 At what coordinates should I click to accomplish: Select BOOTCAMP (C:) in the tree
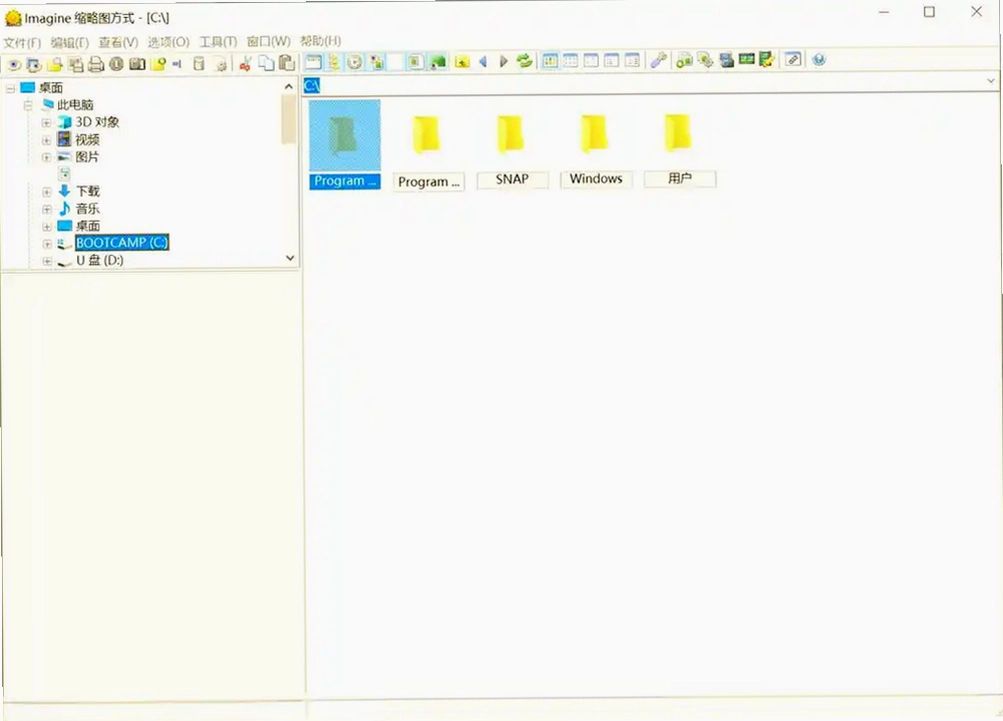click(122, 242)
